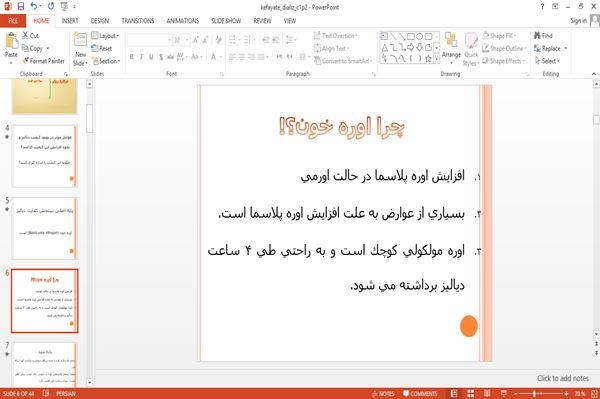Toggle center text alignment
The height and width of the screenshot is (399, 600).
click(241, 57)
